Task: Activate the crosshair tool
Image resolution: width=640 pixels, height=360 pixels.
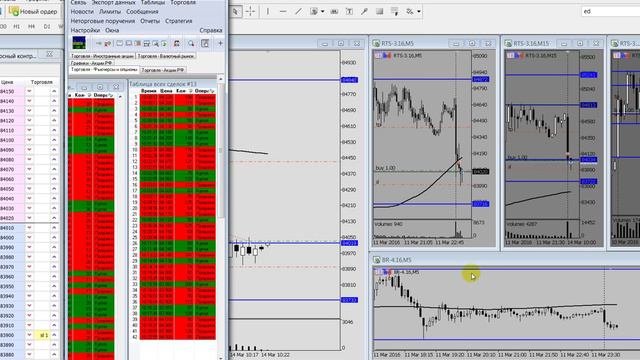Action: tap(250, 11)
